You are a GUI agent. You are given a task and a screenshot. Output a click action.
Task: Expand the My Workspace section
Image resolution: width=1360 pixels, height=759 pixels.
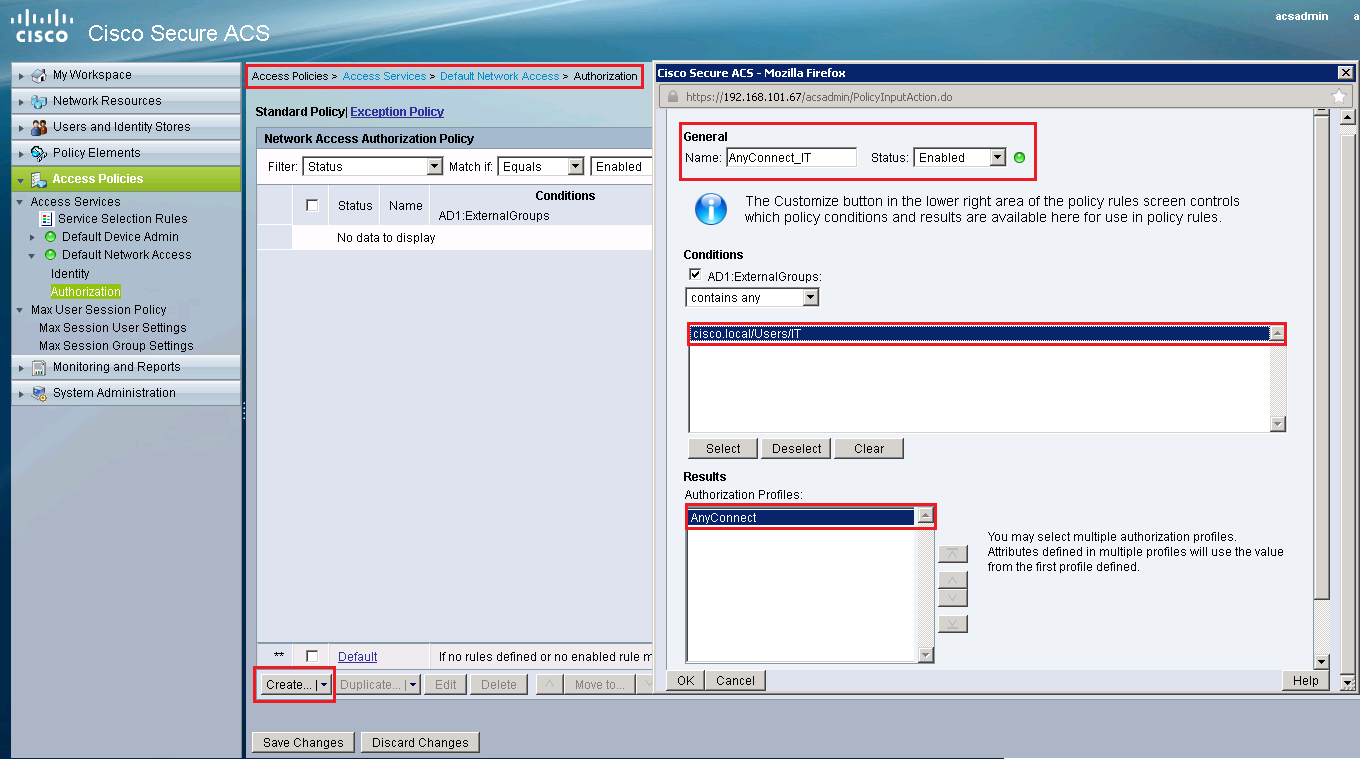coord(21,75)
